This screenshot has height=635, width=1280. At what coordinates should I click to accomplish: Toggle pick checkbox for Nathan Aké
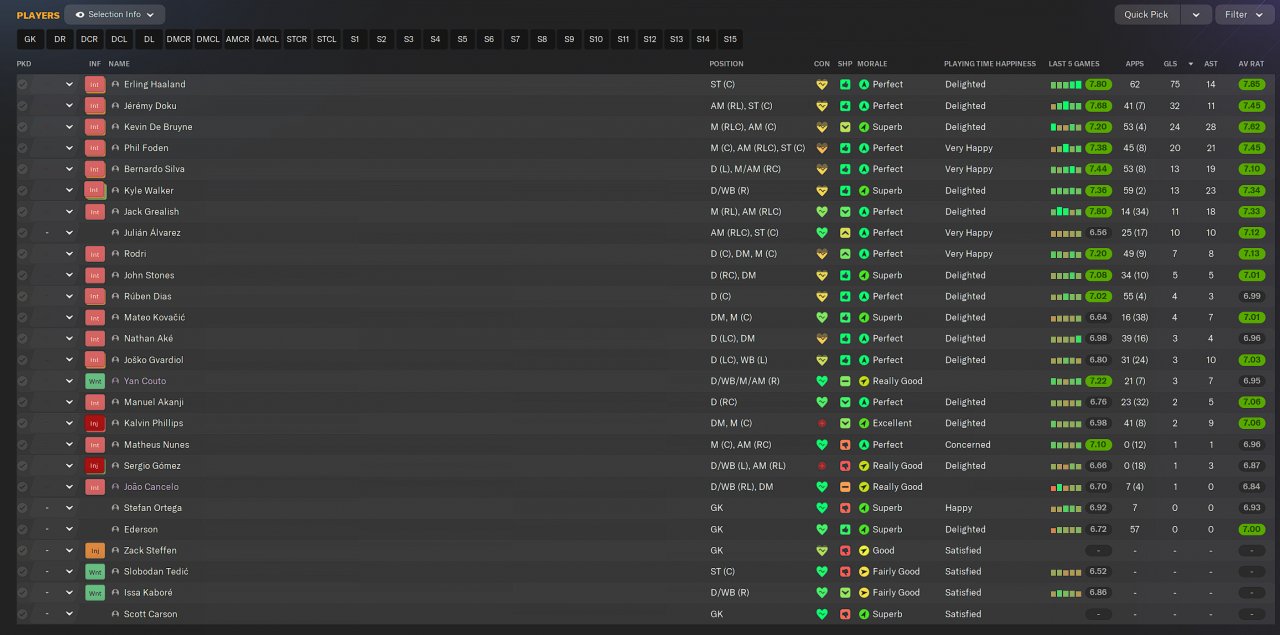(22, 339)
